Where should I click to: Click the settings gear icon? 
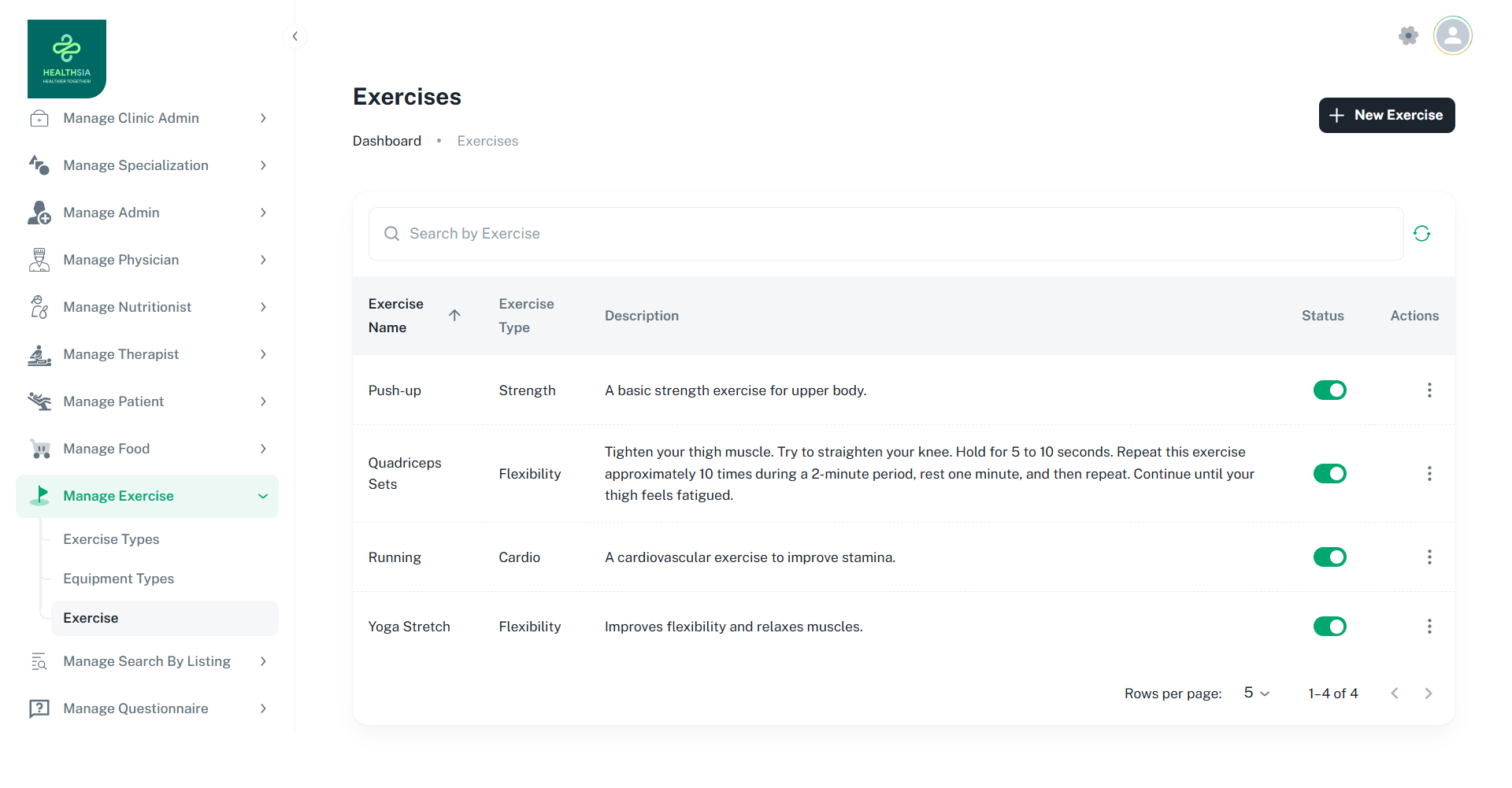click(x=1408, y=35)
